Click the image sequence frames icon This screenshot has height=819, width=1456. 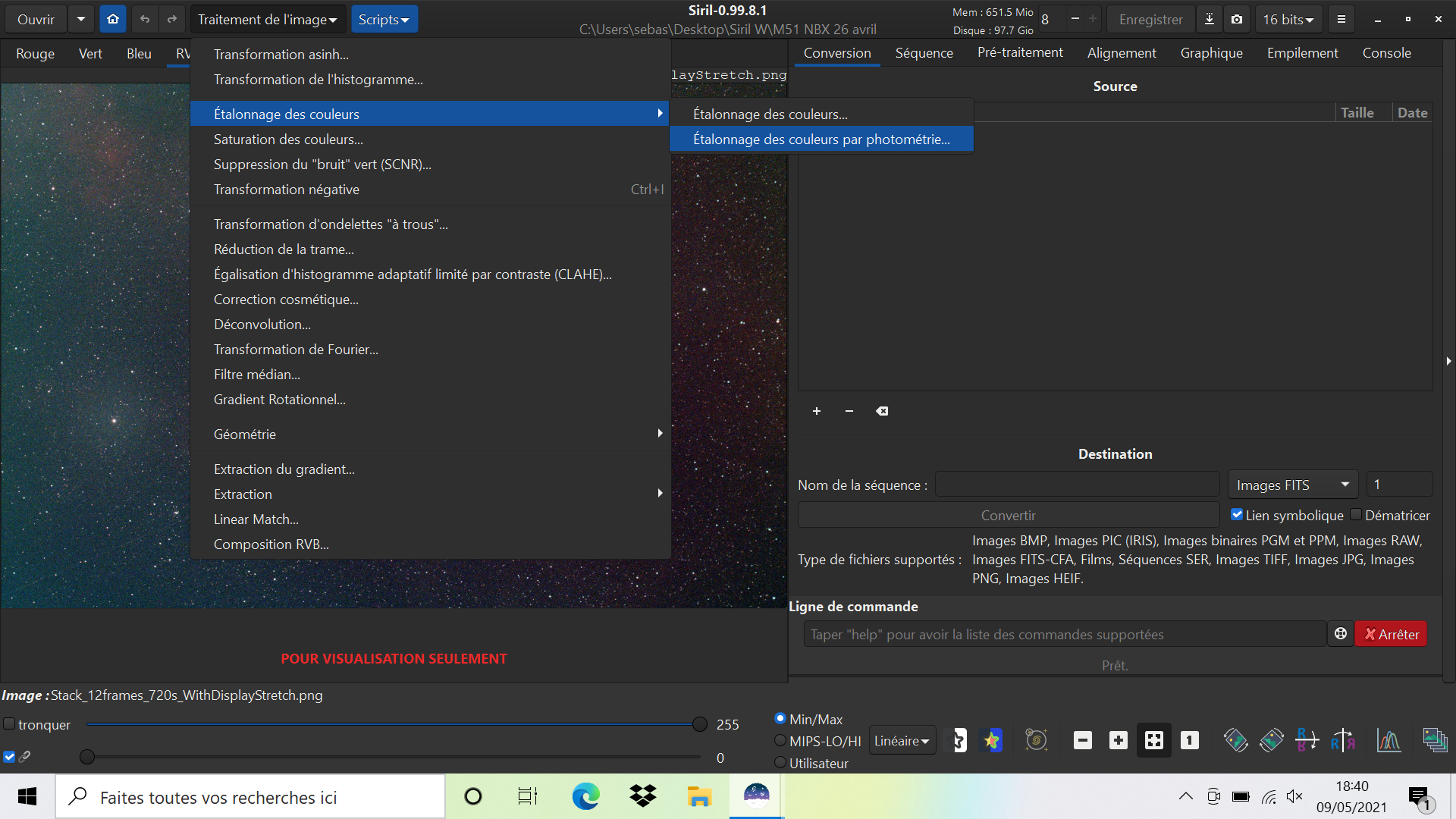coord(1435,740)
